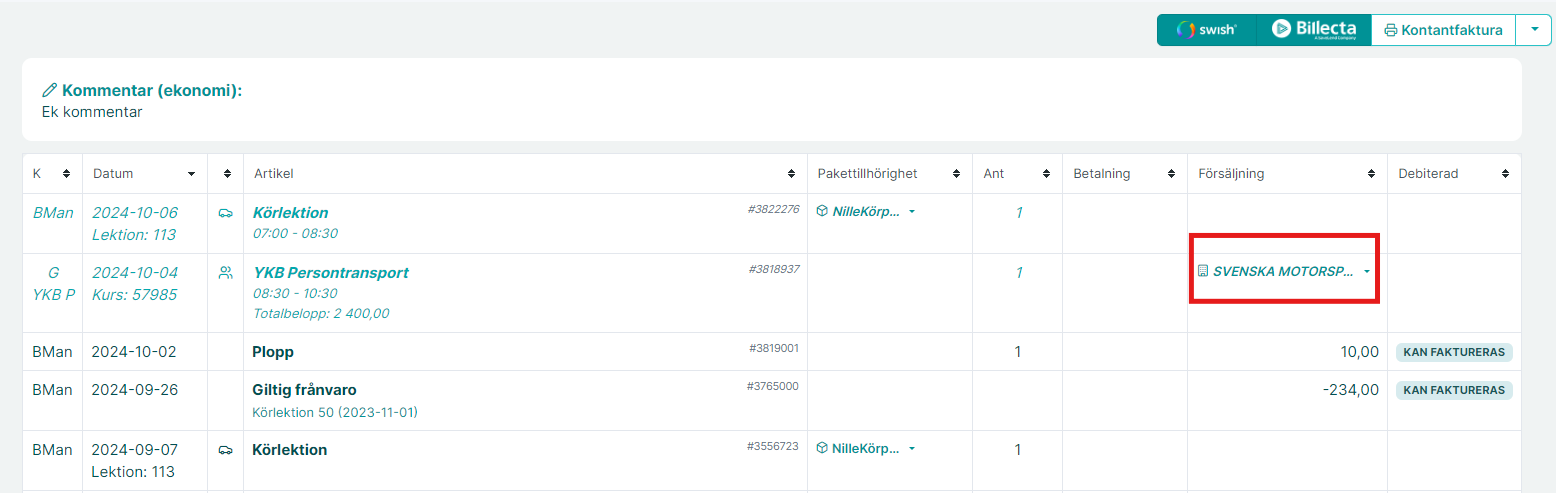The height and width of the screenshot is (493, 1556).
Task: Click the Swish payment button
Action: (x=1206, y=30)
